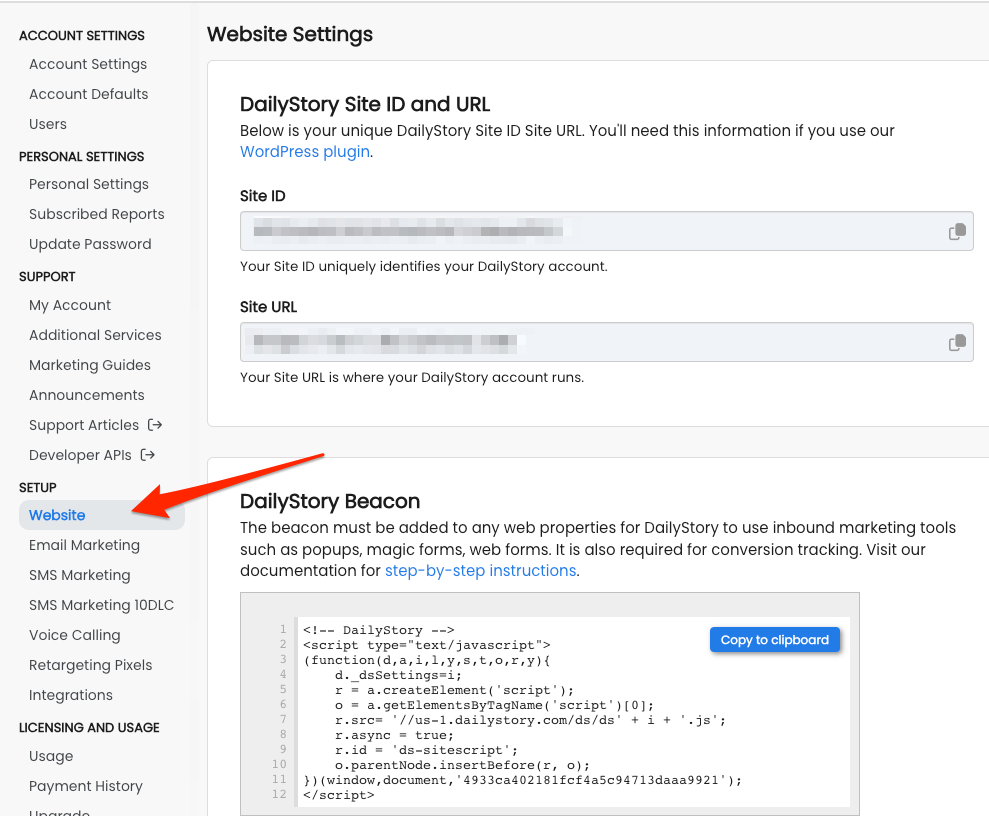
Task: Select the Site URL field
Action: click(x=607, y=342)
